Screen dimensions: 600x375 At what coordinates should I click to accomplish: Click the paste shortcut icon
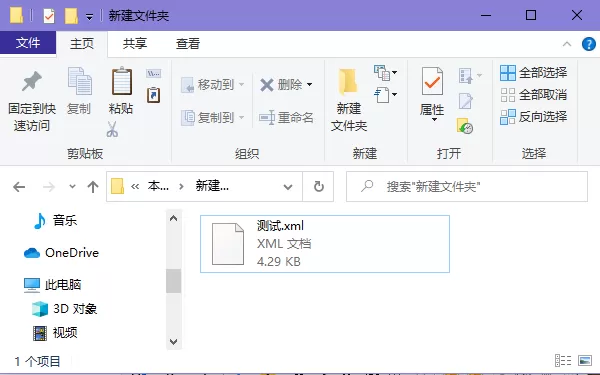153,95
